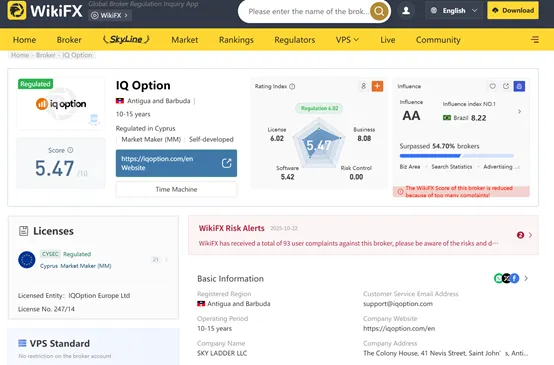The width and height of the screenshot is (554, 365).
Task: Click the Rating Index info icon
Action: 292,86
